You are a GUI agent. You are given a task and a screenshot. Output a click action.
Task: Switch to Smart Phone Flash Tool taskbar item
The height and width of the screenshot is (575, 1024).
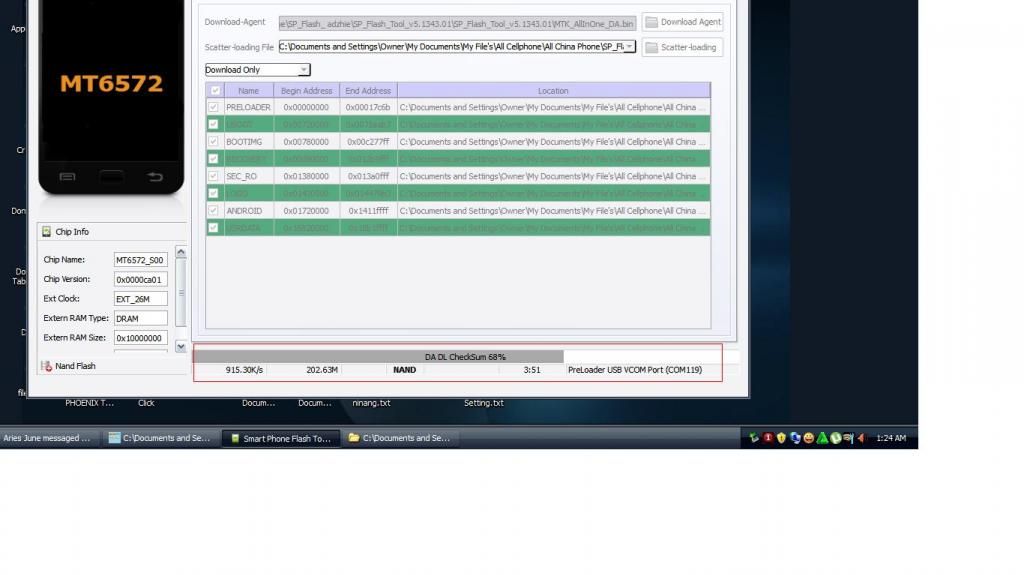pos(280,438)
